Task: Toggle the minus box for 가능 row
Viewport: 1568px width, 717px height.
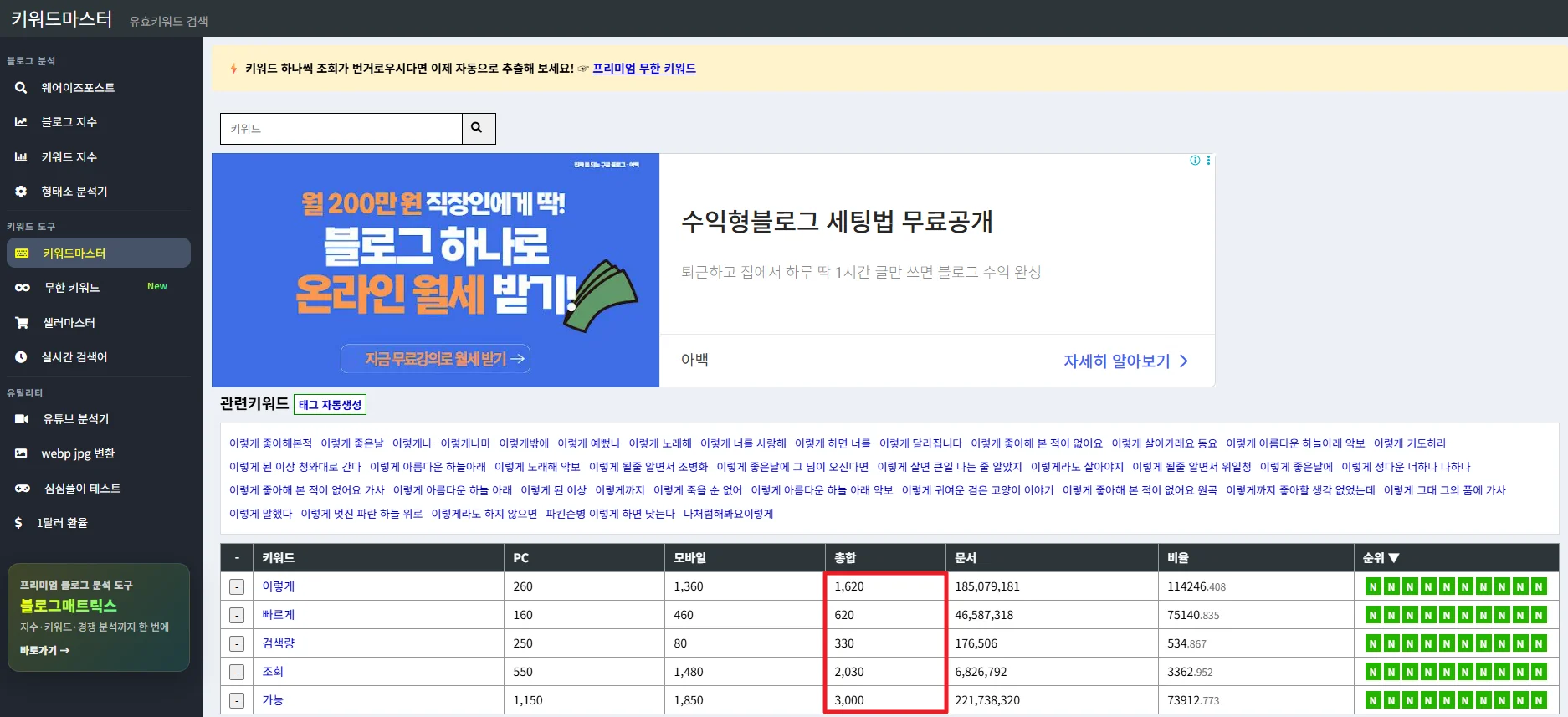Action: (x=237, y=701)
